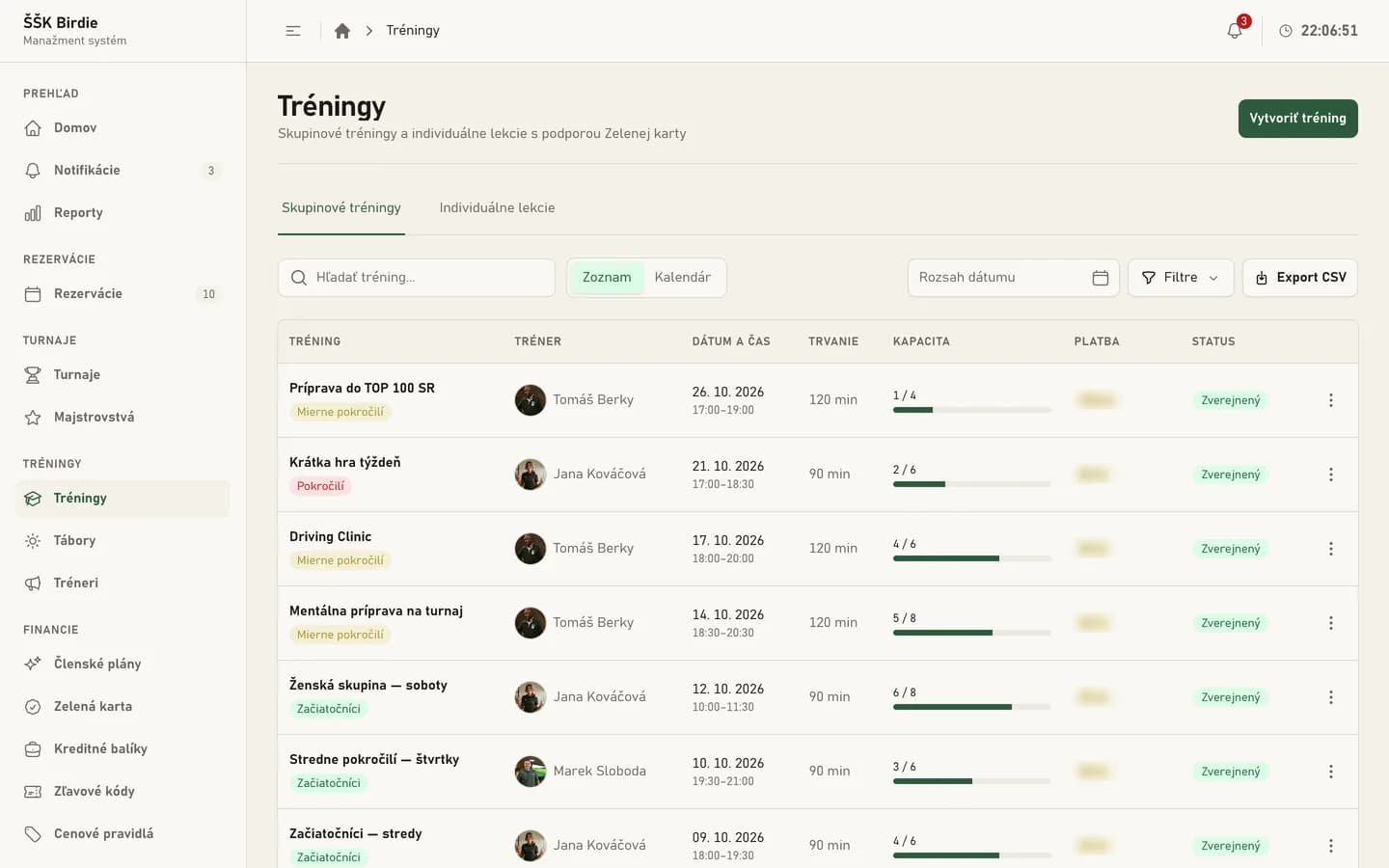Click the Export CSV button
Screen dimensions: 1389x868
tap(1300, 278)
